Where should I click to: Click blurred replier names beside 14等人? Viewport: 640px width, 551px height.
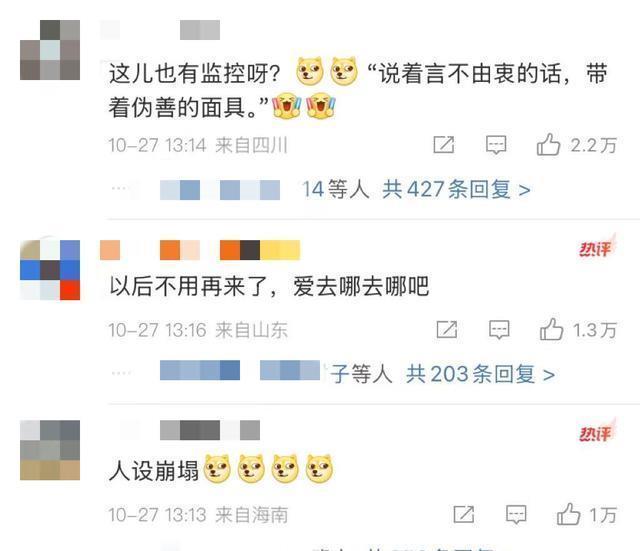point(220,190)
